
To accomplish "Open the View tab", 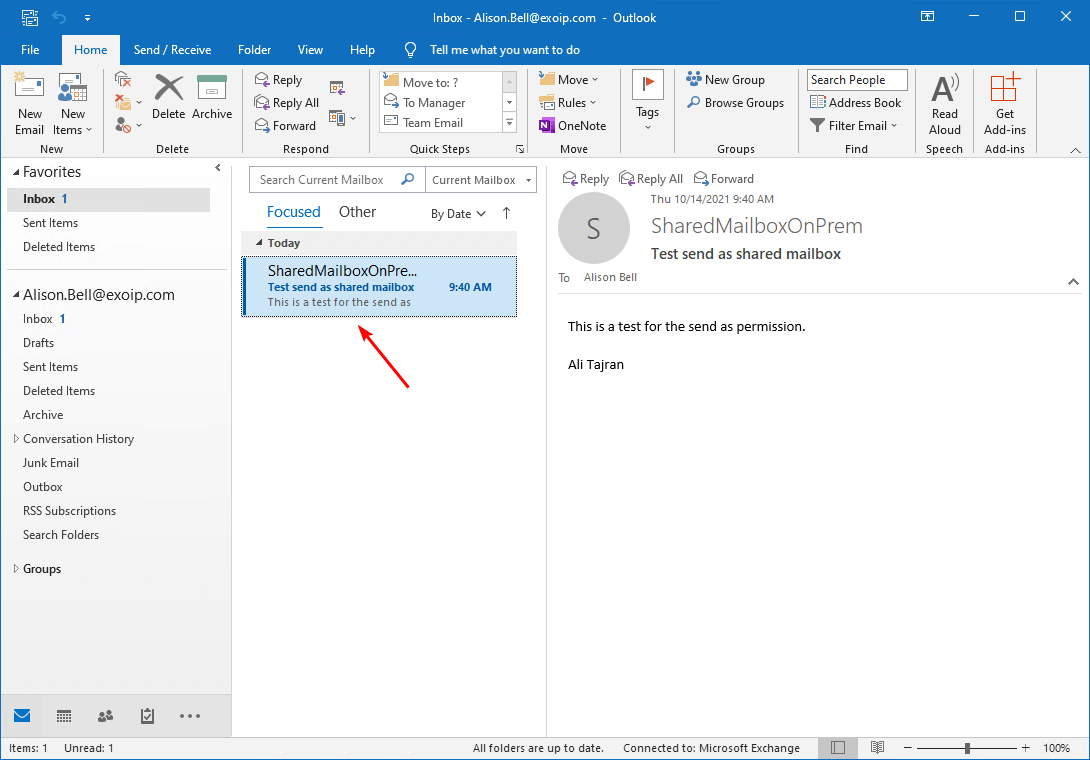I will tap(310, 50).
